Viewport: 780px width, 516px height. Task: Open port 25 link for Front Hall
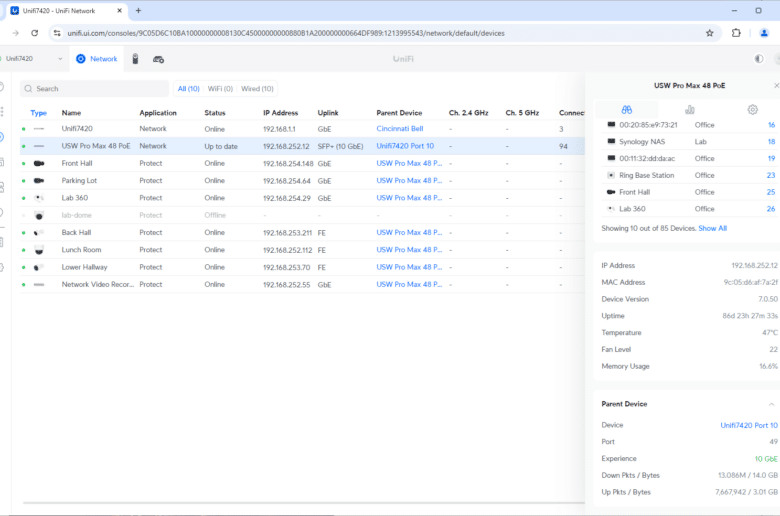771,192
